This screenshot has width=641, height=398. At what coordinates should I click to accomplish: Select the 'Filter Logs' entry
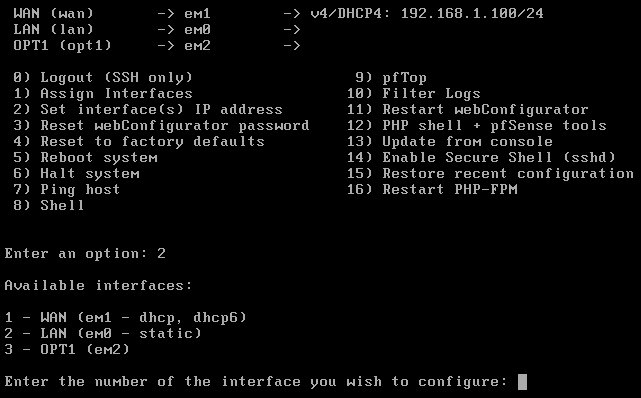(x=414, y=94)
